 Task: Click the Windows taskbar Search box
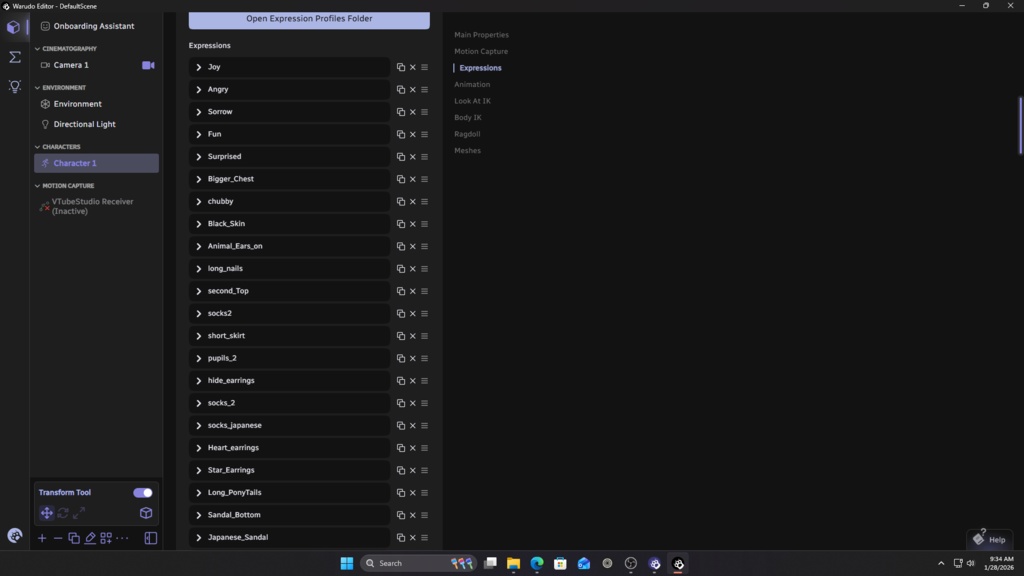[419, 563]
